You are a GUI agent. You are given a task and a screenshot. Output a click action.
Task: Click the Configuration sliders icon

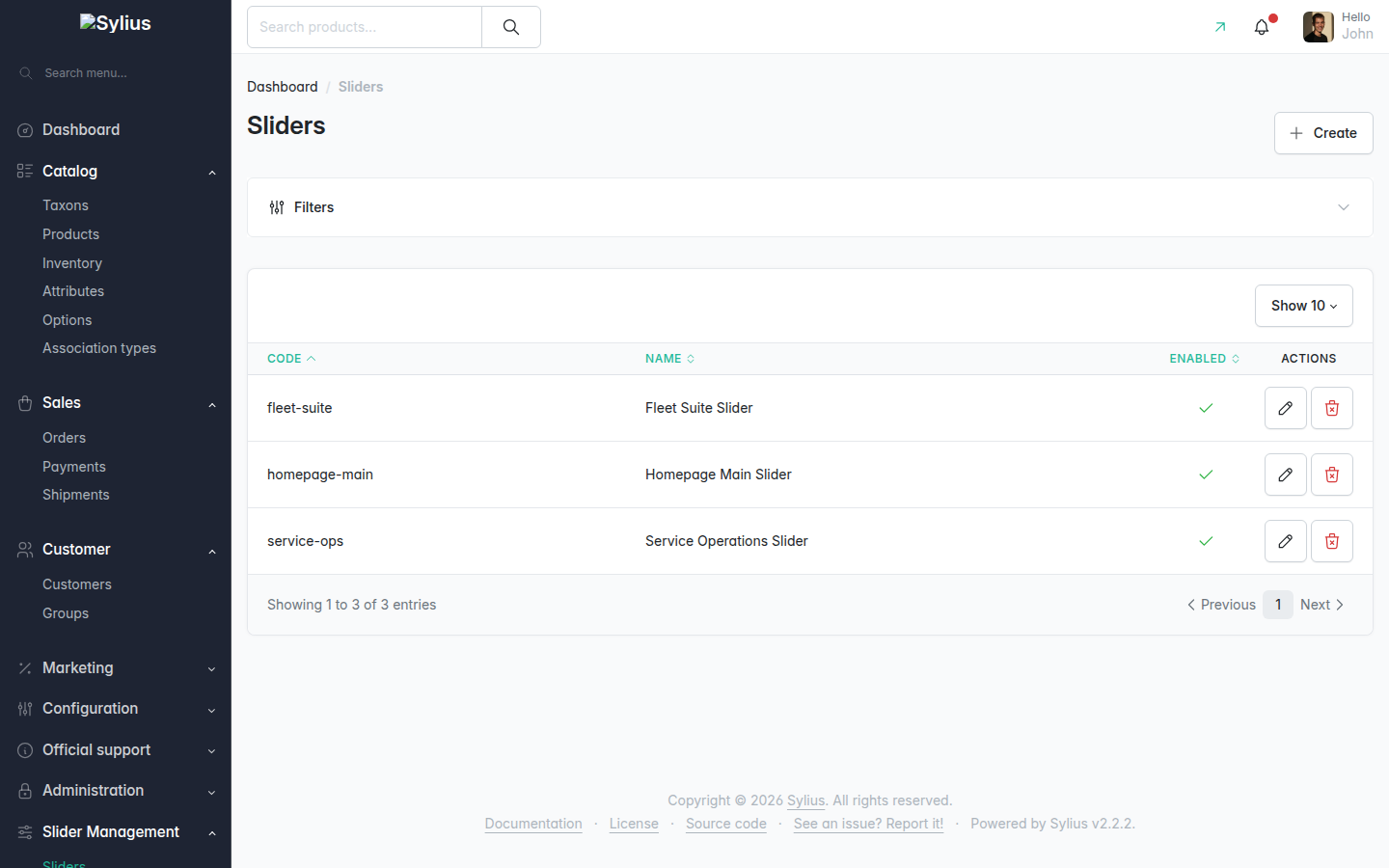(x=25, y=709)
